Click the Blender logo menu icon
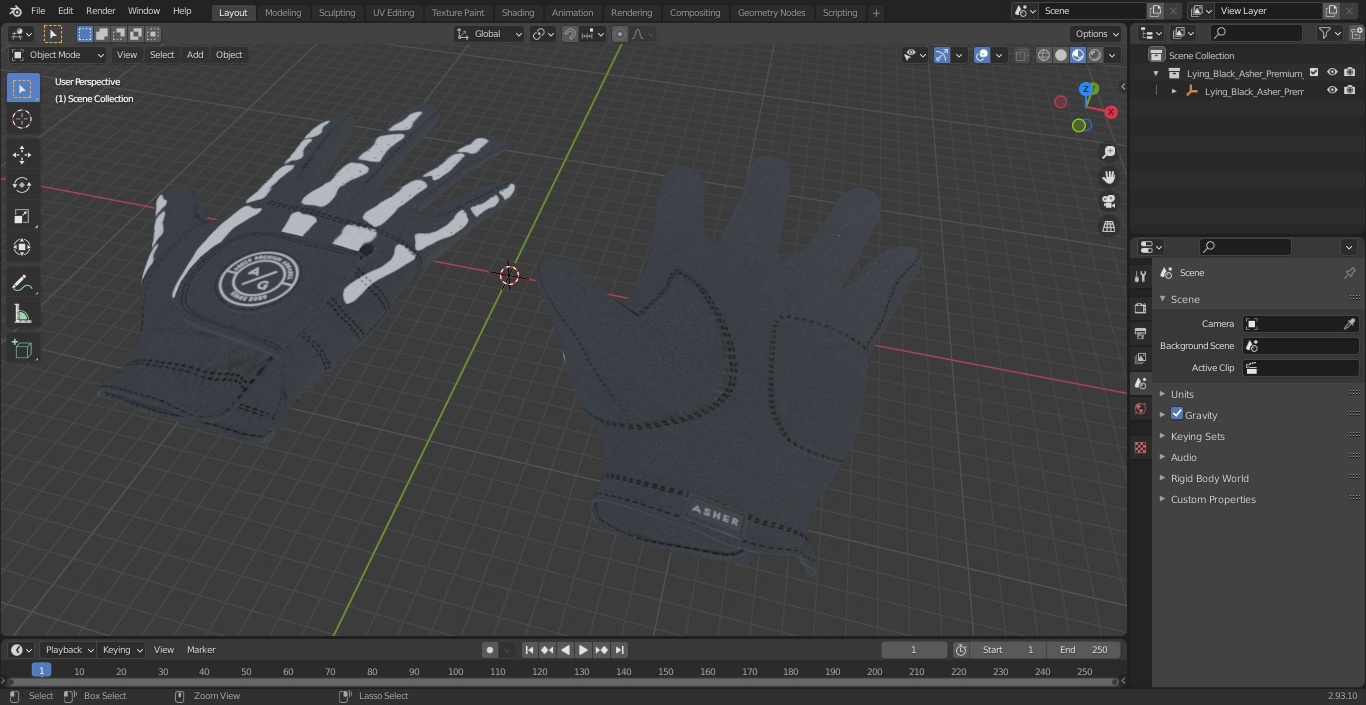Image resolution: width=1366 pixels, height=705 pixels. click(15, 11)
